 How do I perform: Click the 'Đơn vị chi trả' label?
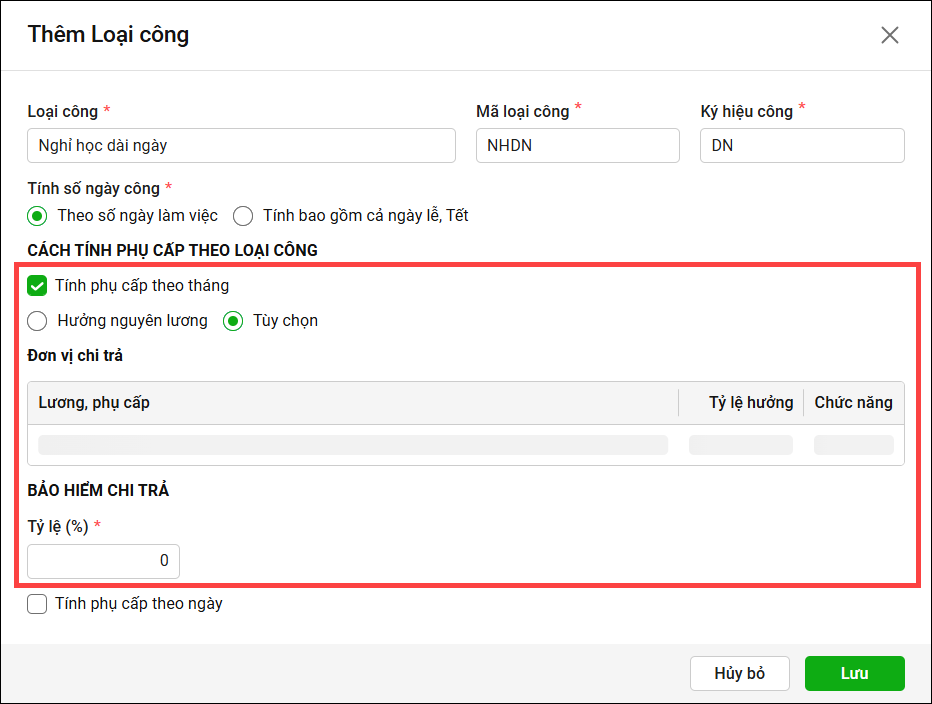click(75, 355)
